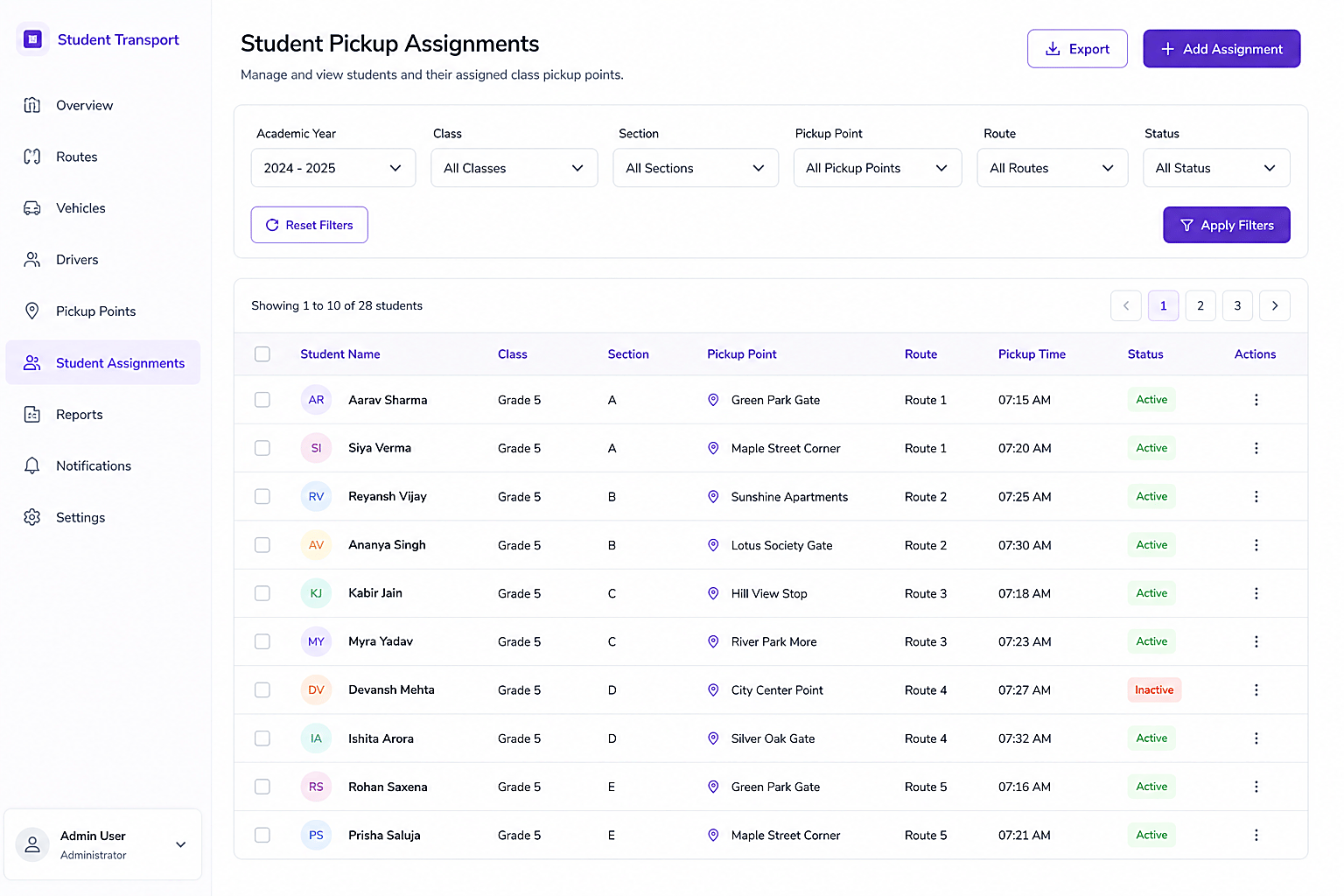1344x896 pixels.
Task: Go to Routes in the sidebar
Action: pos(103,157)
